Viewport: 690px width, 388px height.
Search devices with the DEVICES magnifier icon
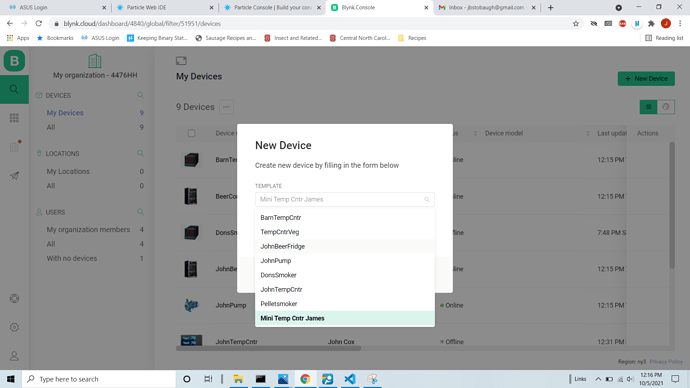140,95
